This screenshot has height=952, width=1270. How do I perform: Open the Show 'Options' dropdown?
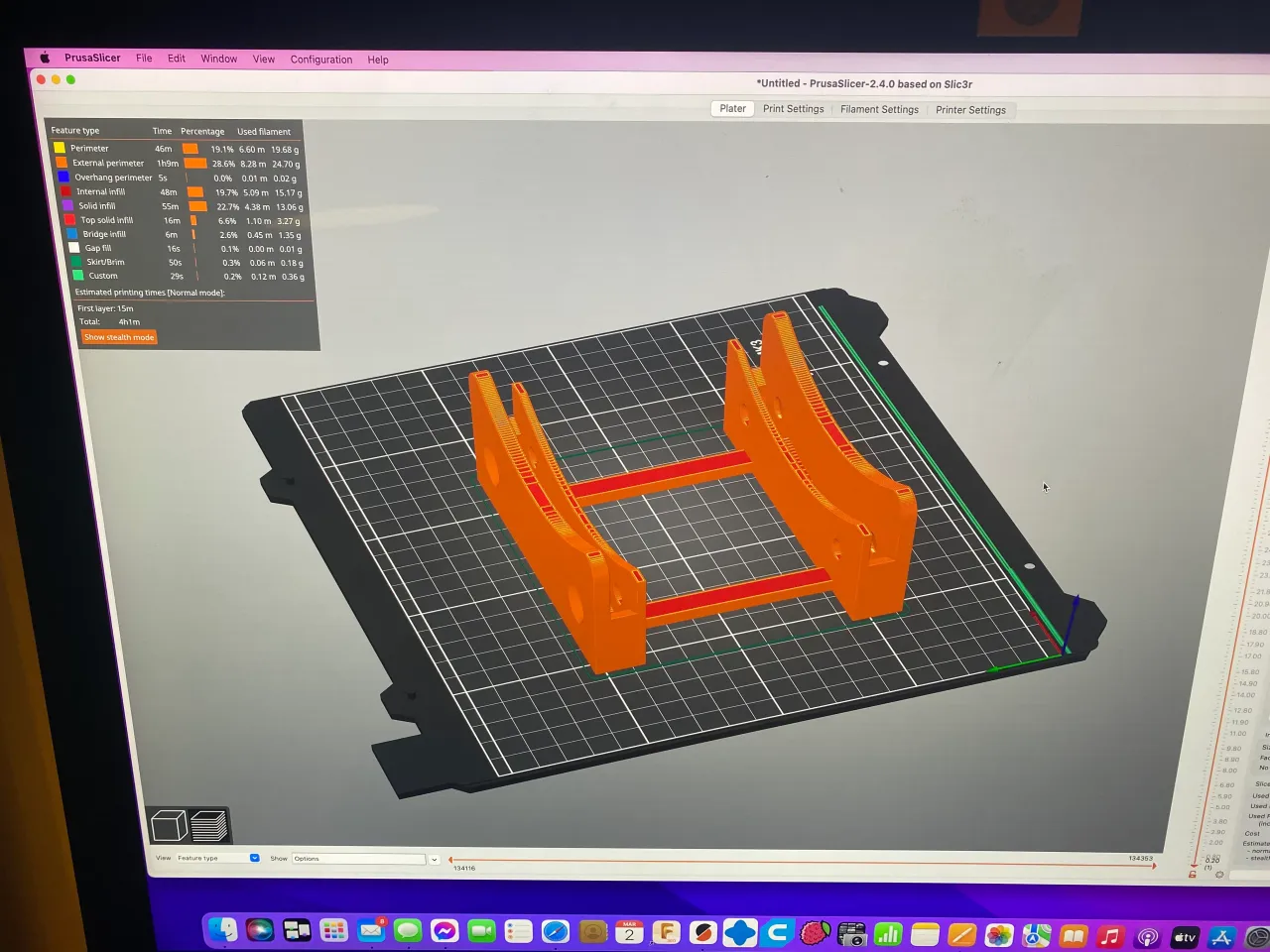[x=359, y=859]
